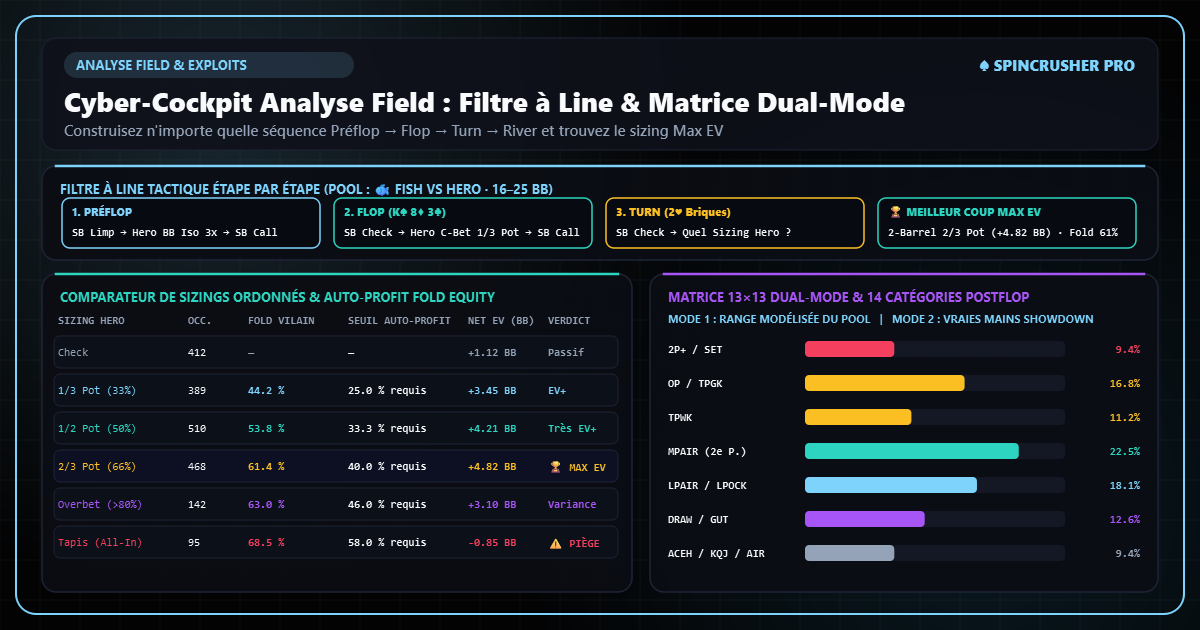This screenshot has height=630, width=1200.
Task: Click the 58.0 % requis threshold
Action: click(x=387, y=543)
